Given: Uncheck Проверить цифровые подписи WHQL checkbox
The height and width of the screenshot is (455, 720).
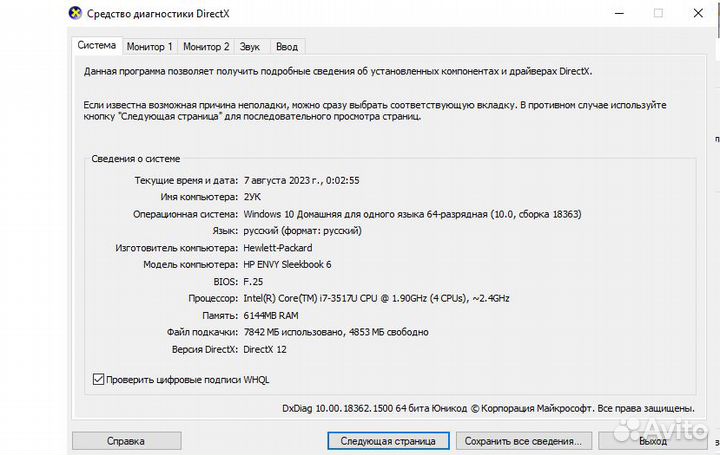Looking at the screenshot, I should tap(98, 379).
